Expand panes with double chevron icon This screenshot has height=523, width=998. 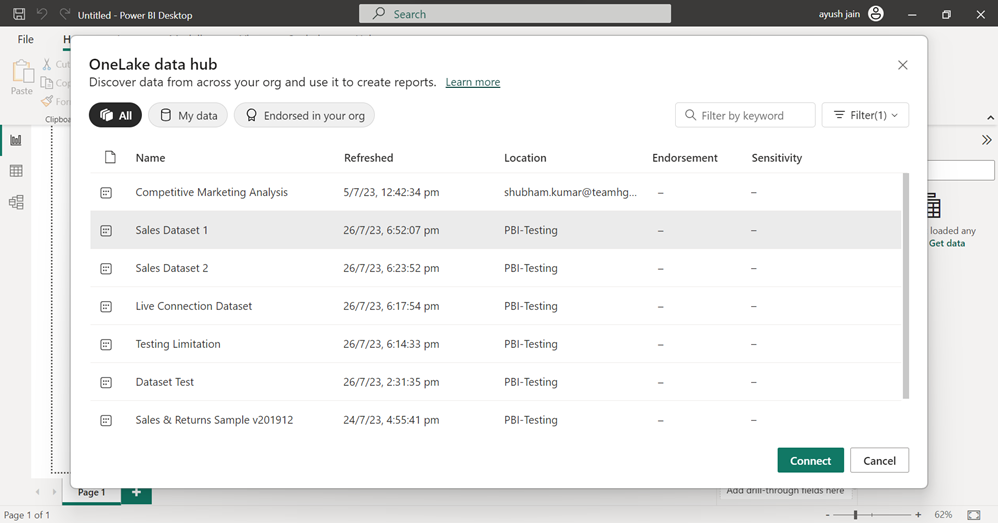tap(987, 140)
